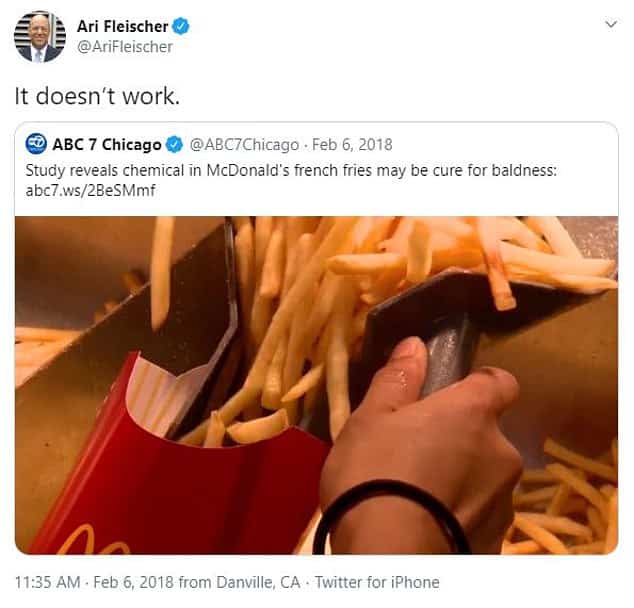Click the Twitter for iPhone source
This screenshot has height=608, width=634.
(377, 583)
